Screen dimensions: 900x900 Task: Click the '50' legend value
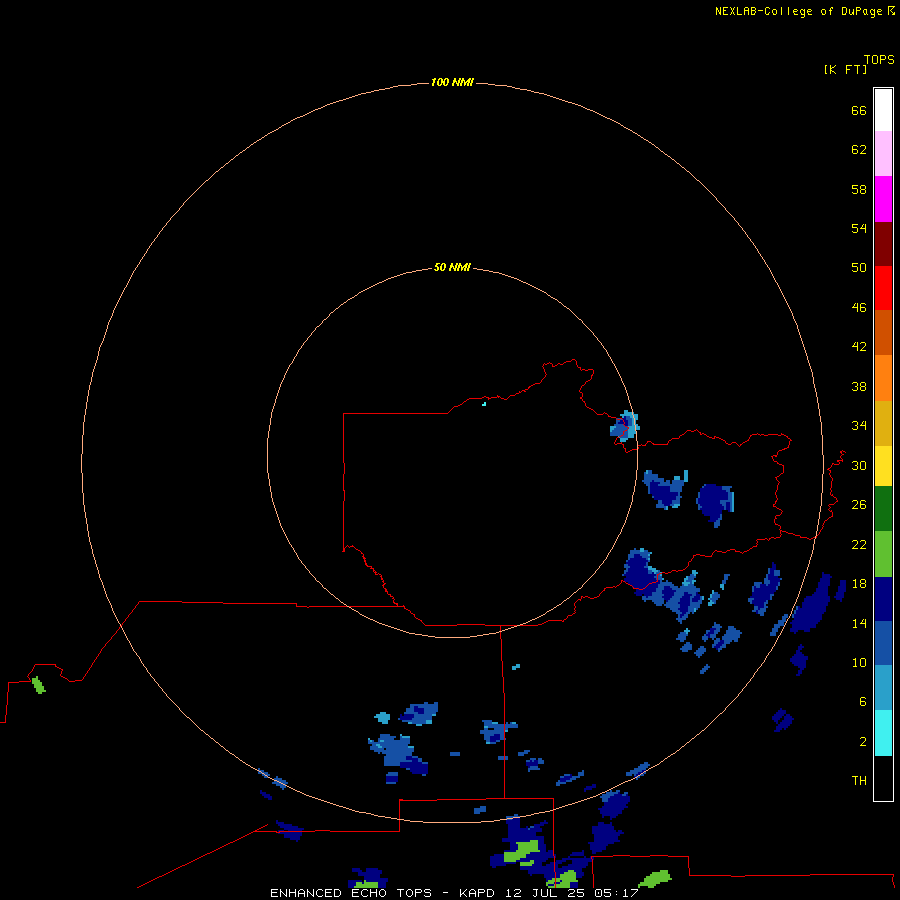tap(859, 268)
